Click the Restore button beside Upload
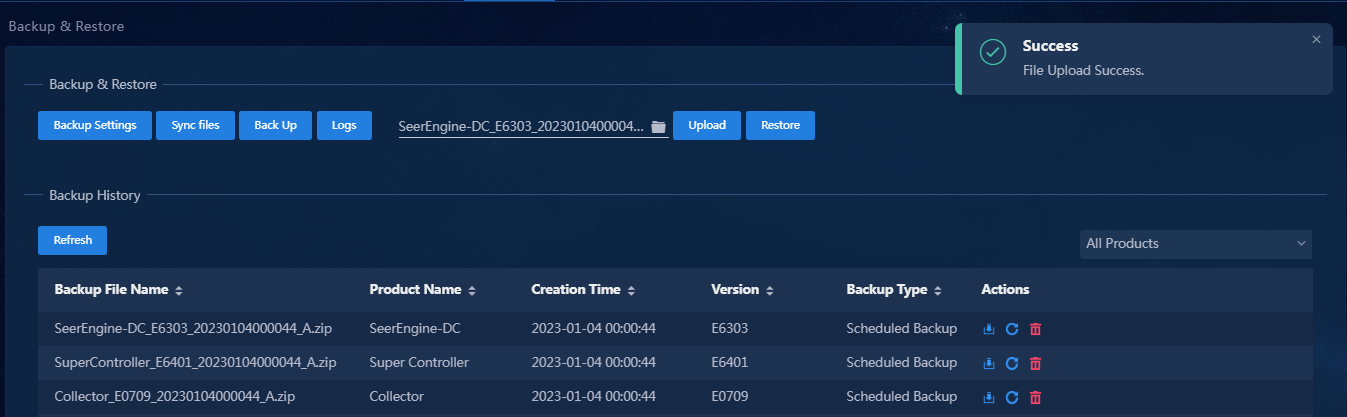Screen dimensions: 1347x417 780,125
